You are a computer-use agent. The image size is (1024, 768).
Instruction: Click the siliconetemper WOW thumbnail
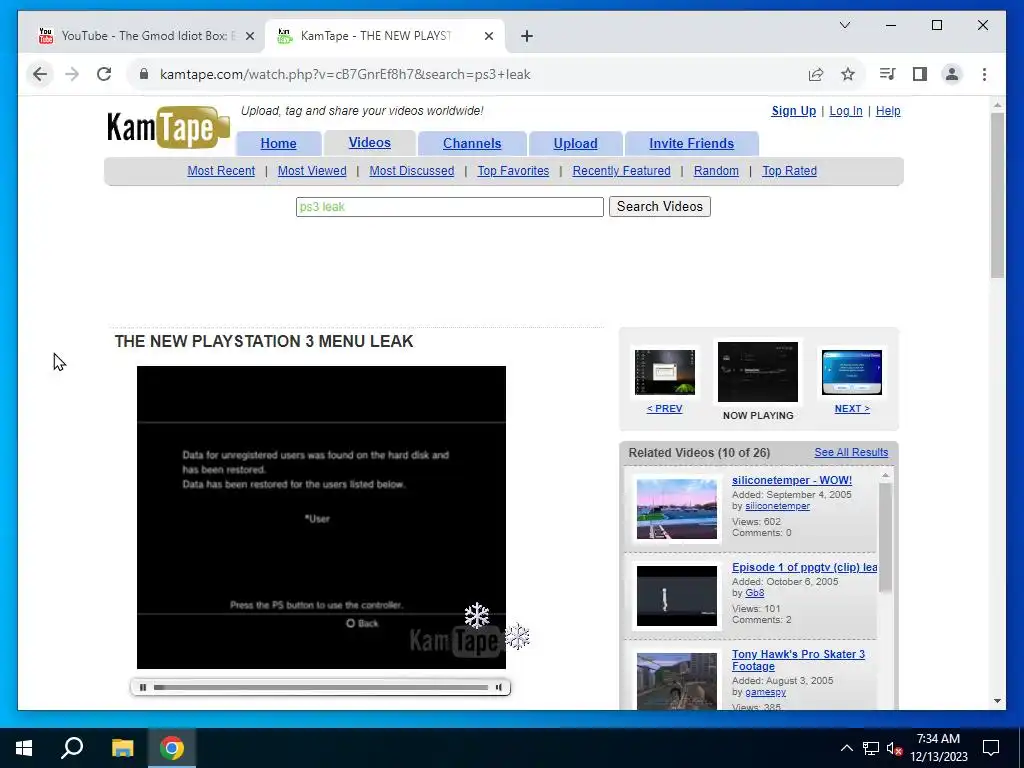(677, 509)
